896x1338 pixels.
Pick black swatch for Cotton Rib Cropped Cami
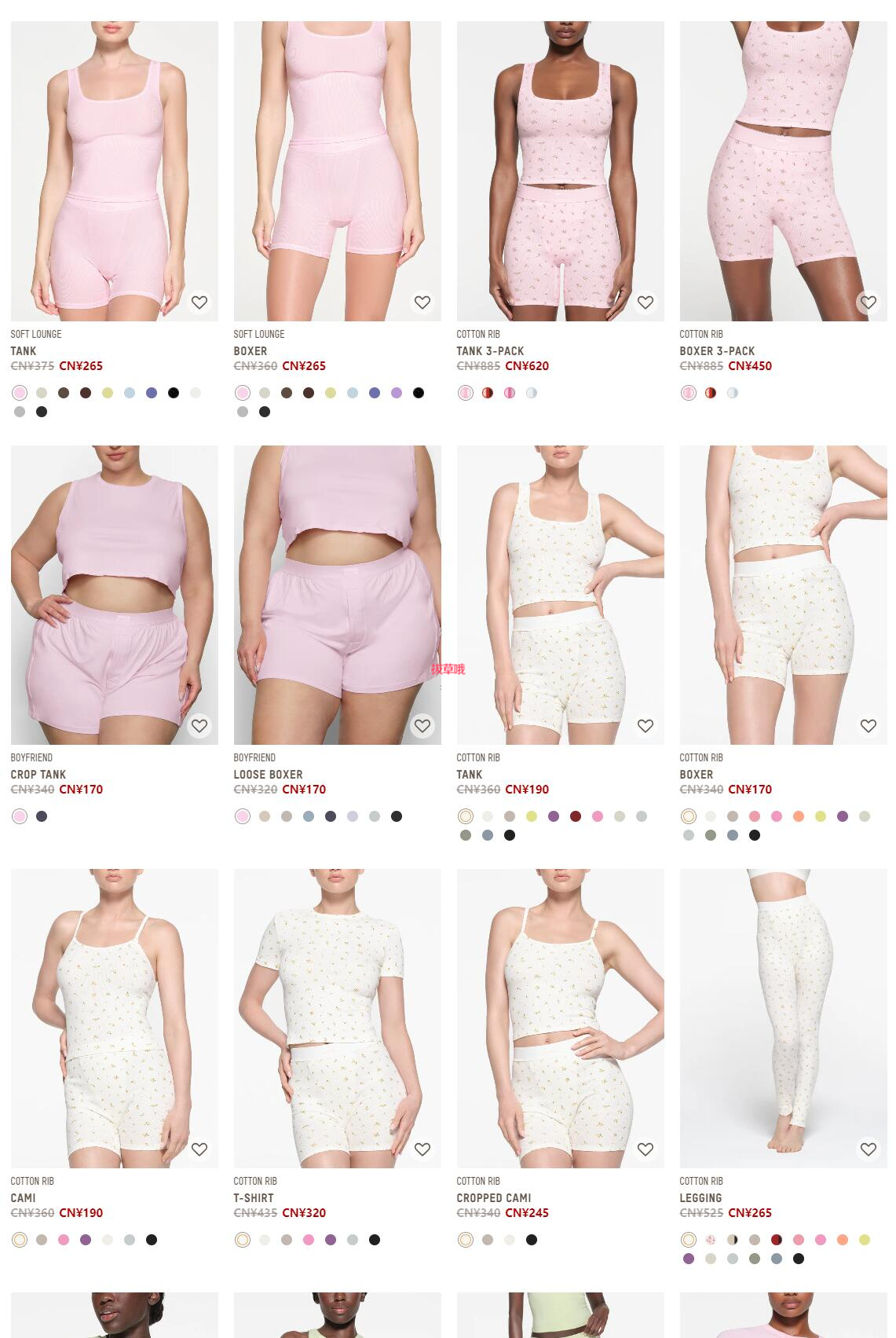532,1240
